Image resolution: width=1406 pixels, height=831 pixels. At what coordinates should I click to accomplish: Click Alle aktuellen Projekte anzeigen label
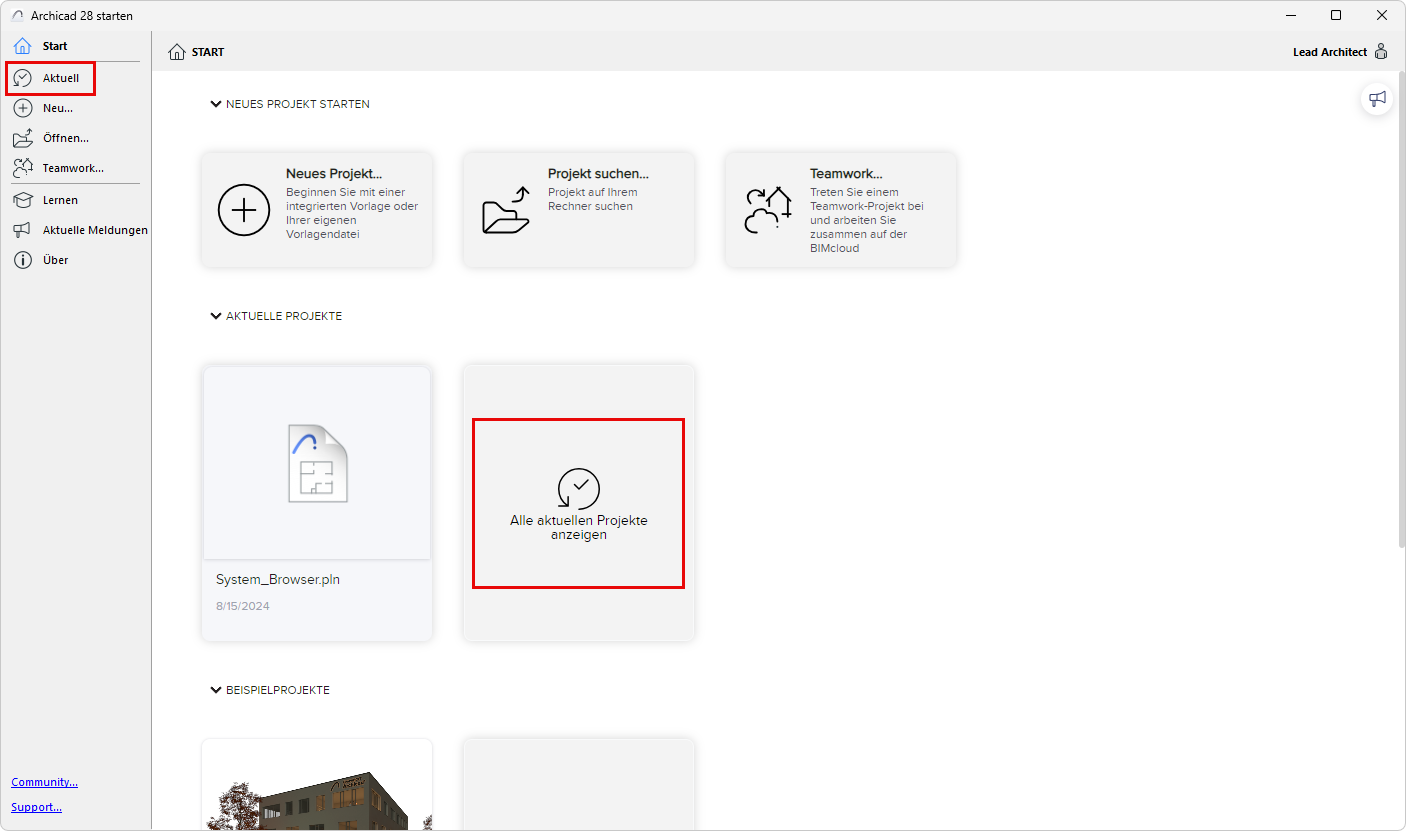click(x=579, y=528)
